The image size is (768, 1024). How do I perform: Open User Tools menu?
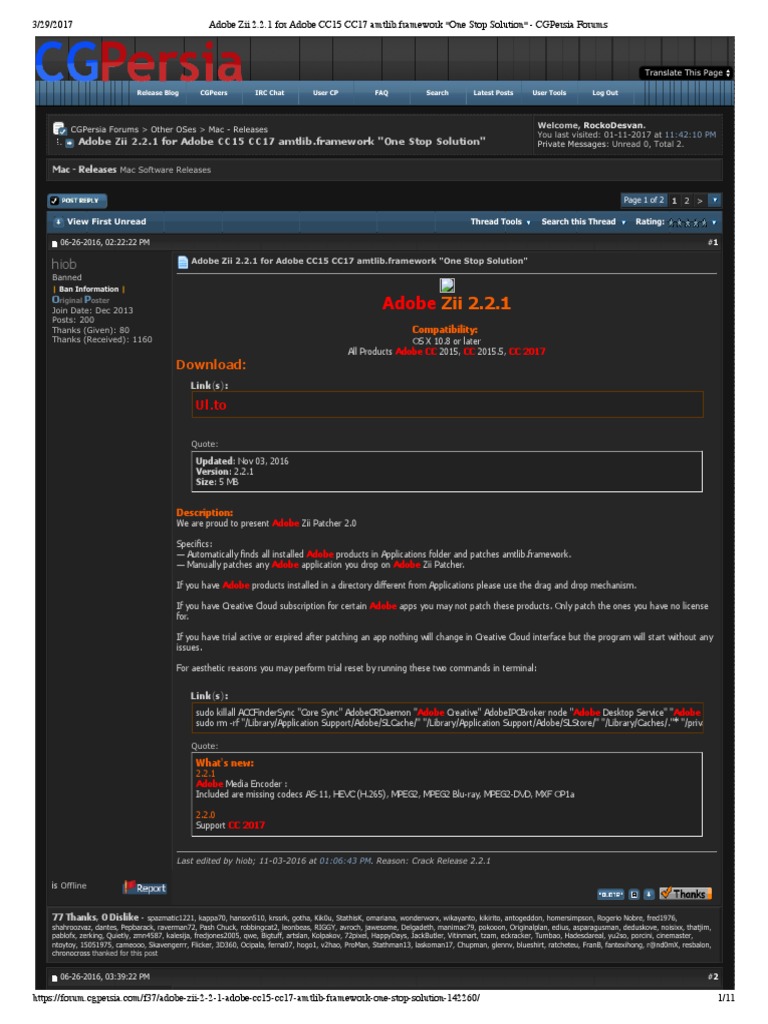[x=549, y=93]
